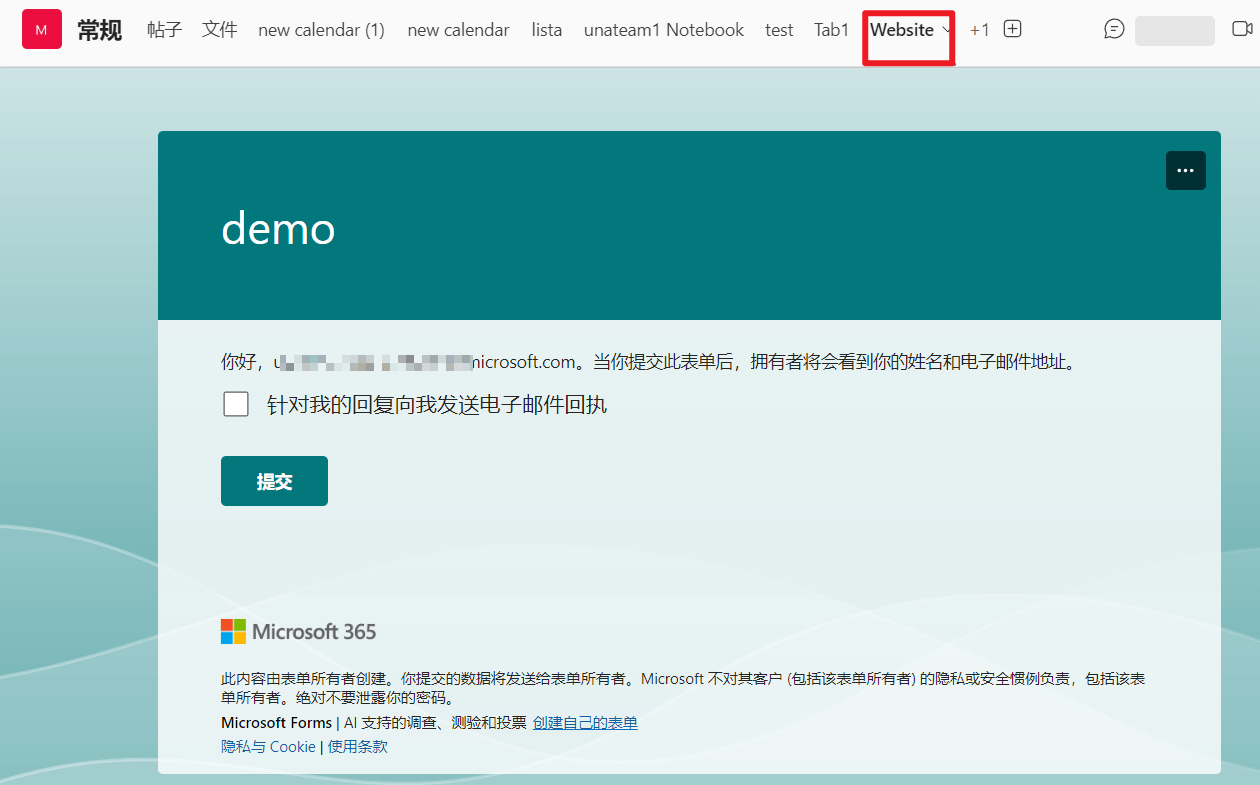Open the form's three-dot more options button

pyautogui.click(x=1185, y=170)
